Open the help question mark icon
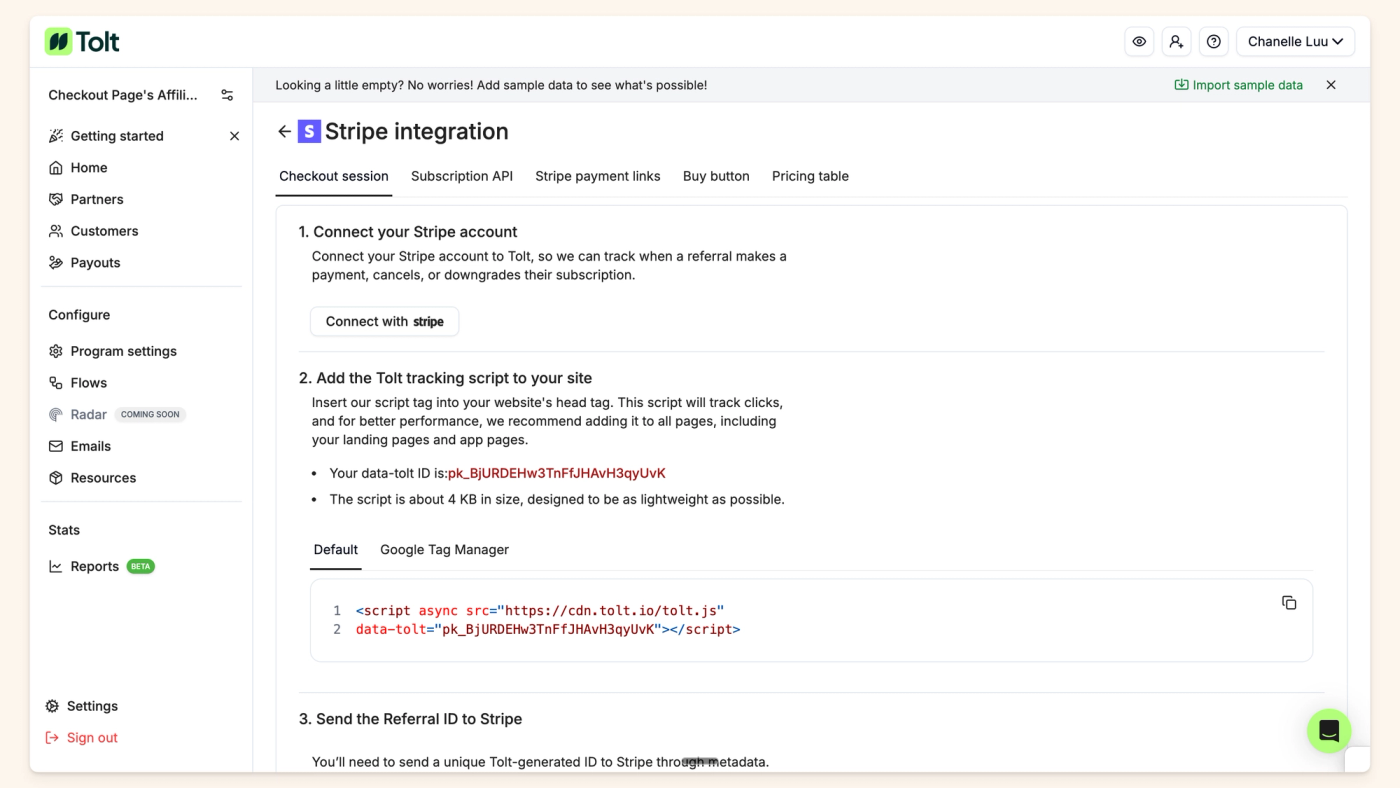1400x788 pixels. pos(1214,41)
